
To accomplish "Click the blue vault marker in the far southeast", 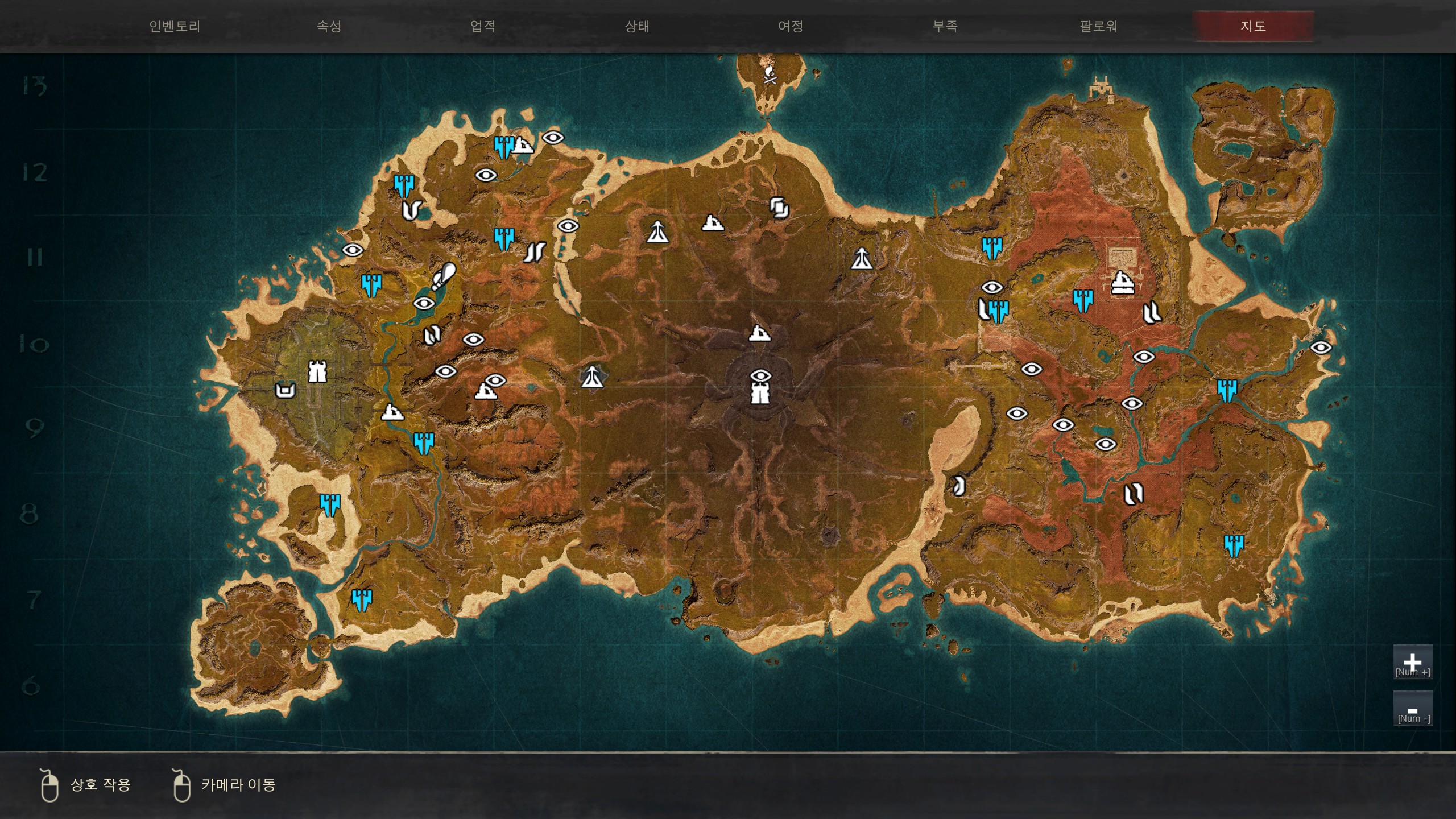I will pos(1234,545).
